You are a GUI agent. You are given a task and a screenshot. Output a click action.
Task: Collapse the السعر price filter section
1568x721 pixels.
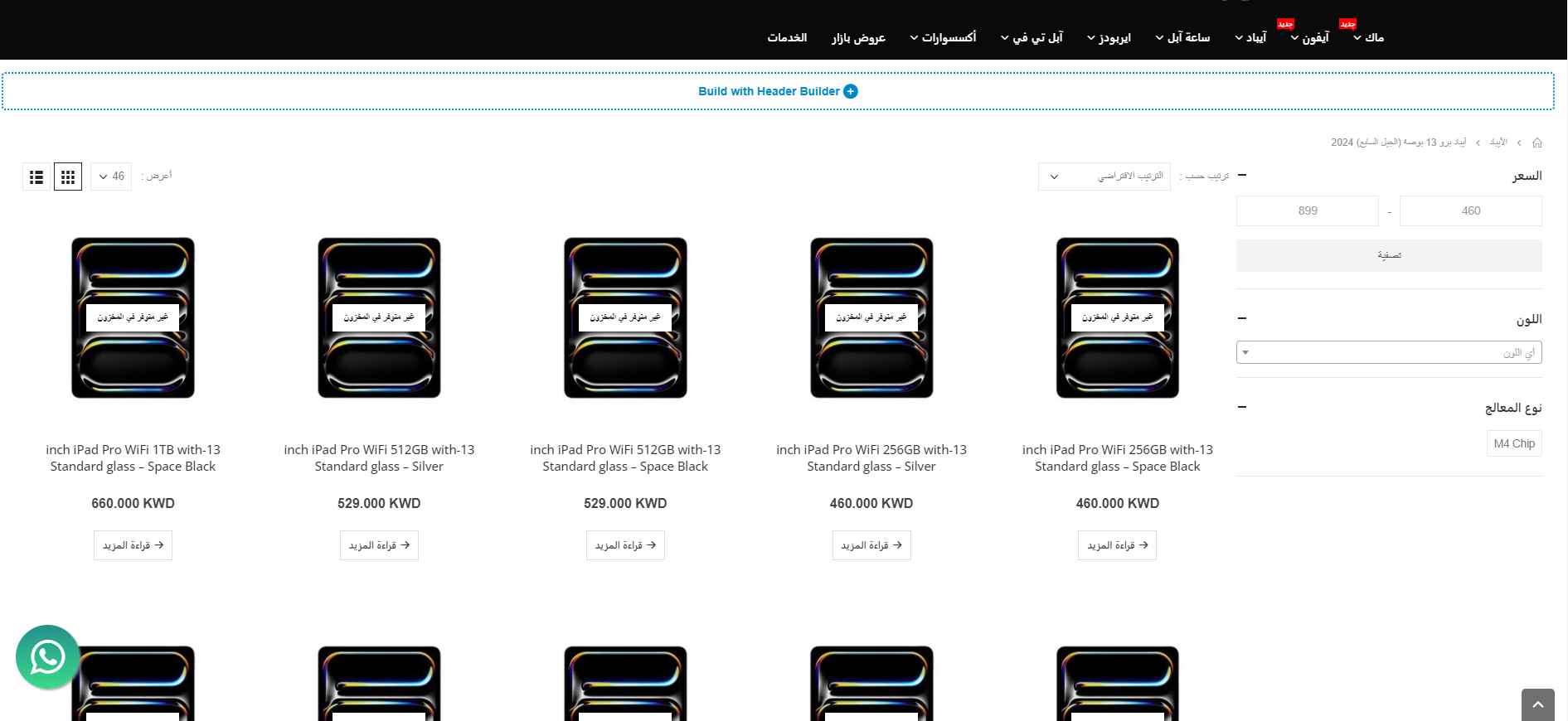(1242, 176)
